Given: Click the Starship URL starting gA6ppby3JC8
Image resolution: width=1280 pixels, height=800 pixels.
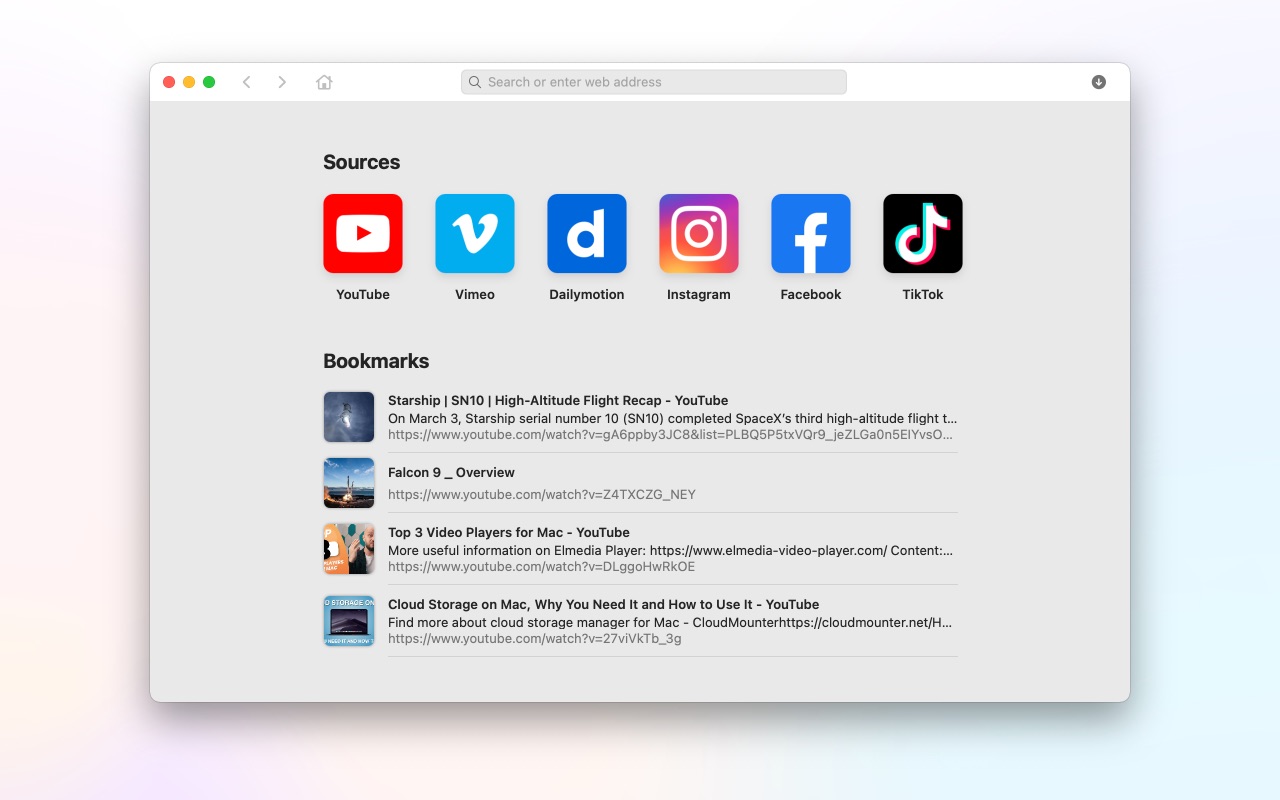Looking at the screenshot, I should point(670,434).
